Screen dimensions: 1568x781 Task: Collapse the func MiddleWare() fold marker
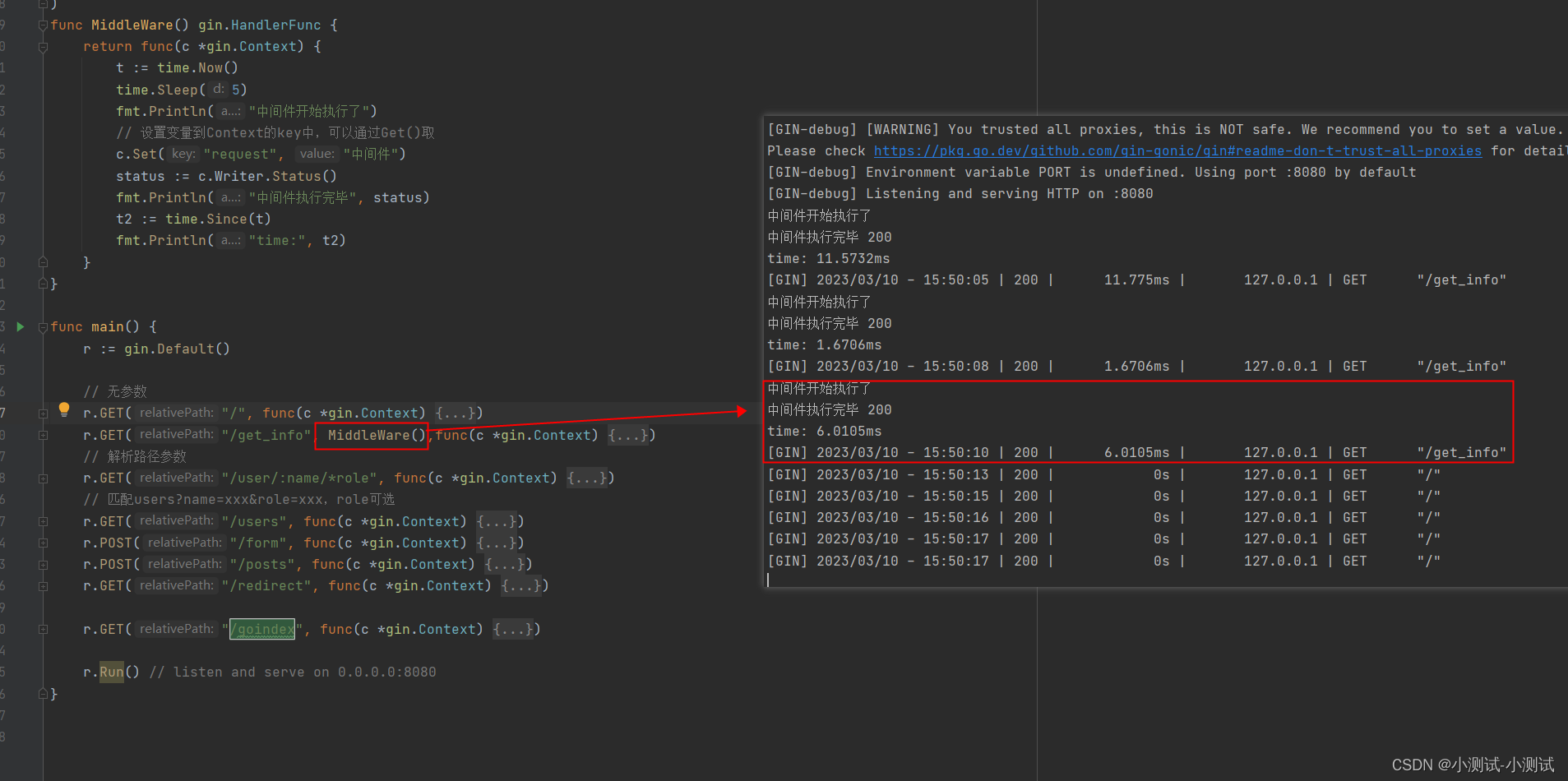(43, 25)
